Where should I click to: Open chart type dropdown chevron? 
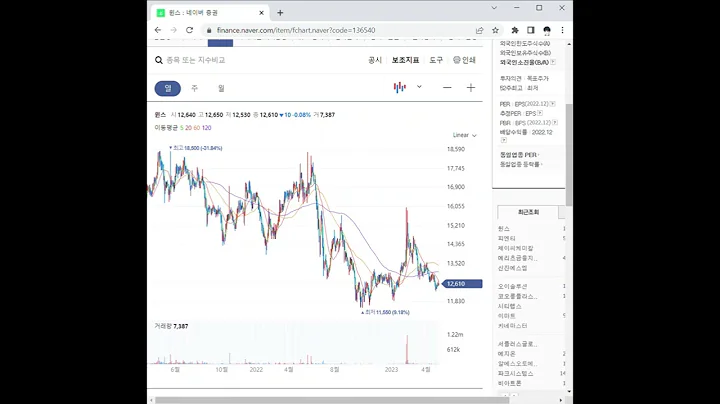(x=419, y=87)
